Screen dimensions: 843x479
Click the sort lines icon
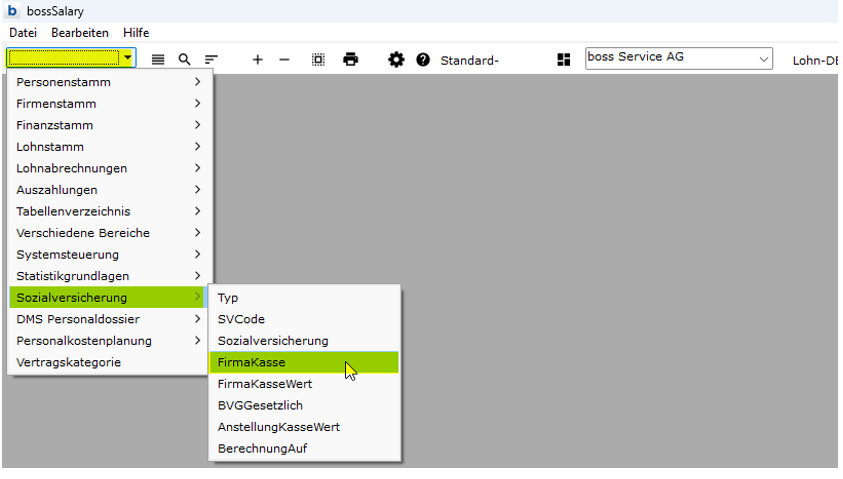tap(211, 60)
